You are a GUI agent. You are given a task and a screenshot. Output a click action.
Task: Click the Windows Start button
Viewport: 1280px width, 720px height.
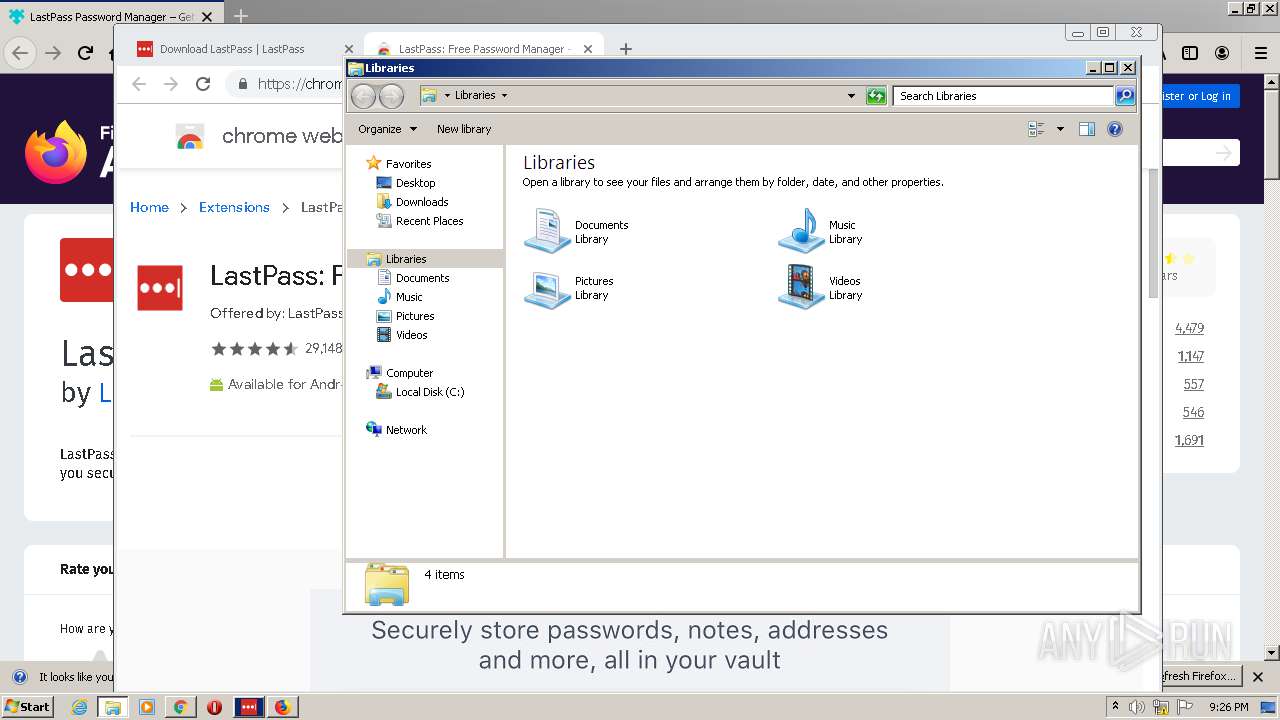click(27, 707)
